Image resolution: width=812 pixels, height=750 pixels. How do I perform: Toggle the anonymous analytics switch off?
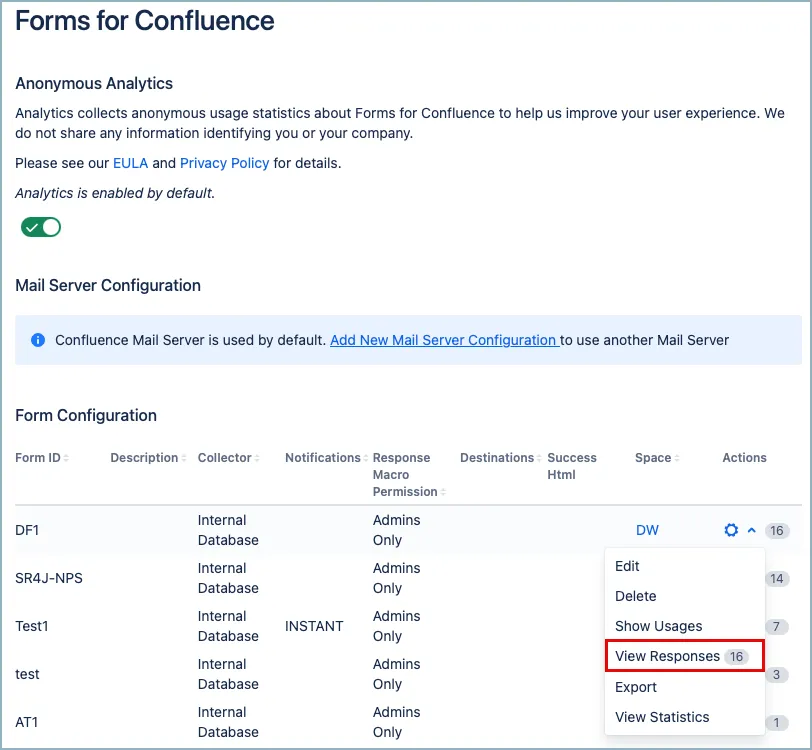pyautogui.click(x=41, y=227)
